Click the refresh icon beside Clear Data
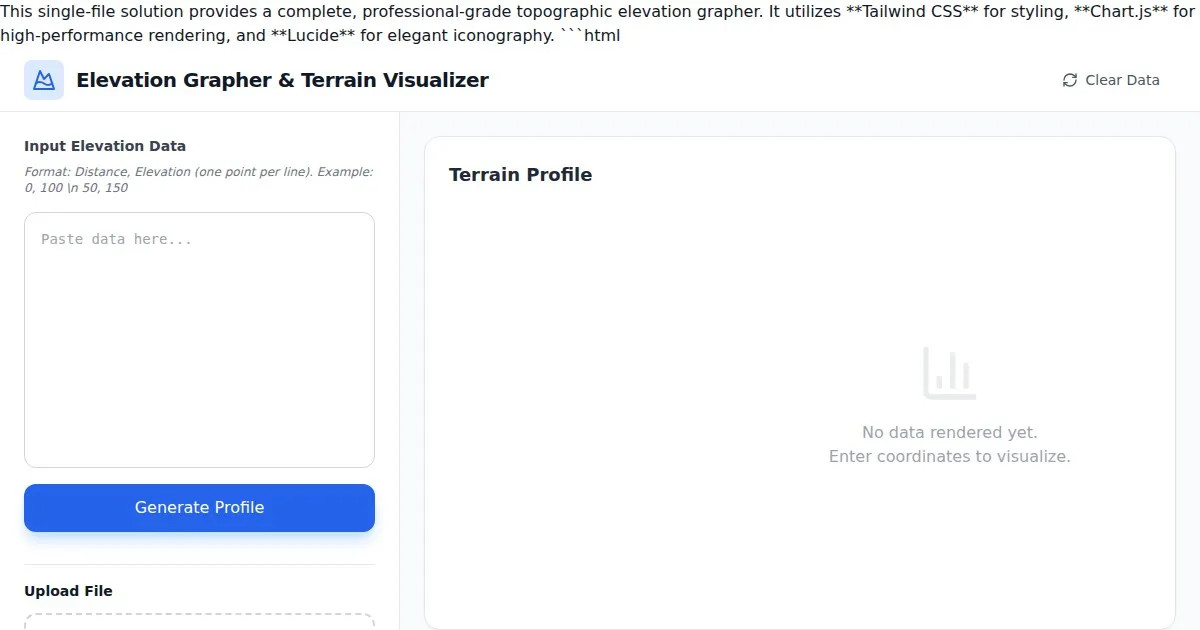Screen dimensions: 1200x630 click(1070, 80)
